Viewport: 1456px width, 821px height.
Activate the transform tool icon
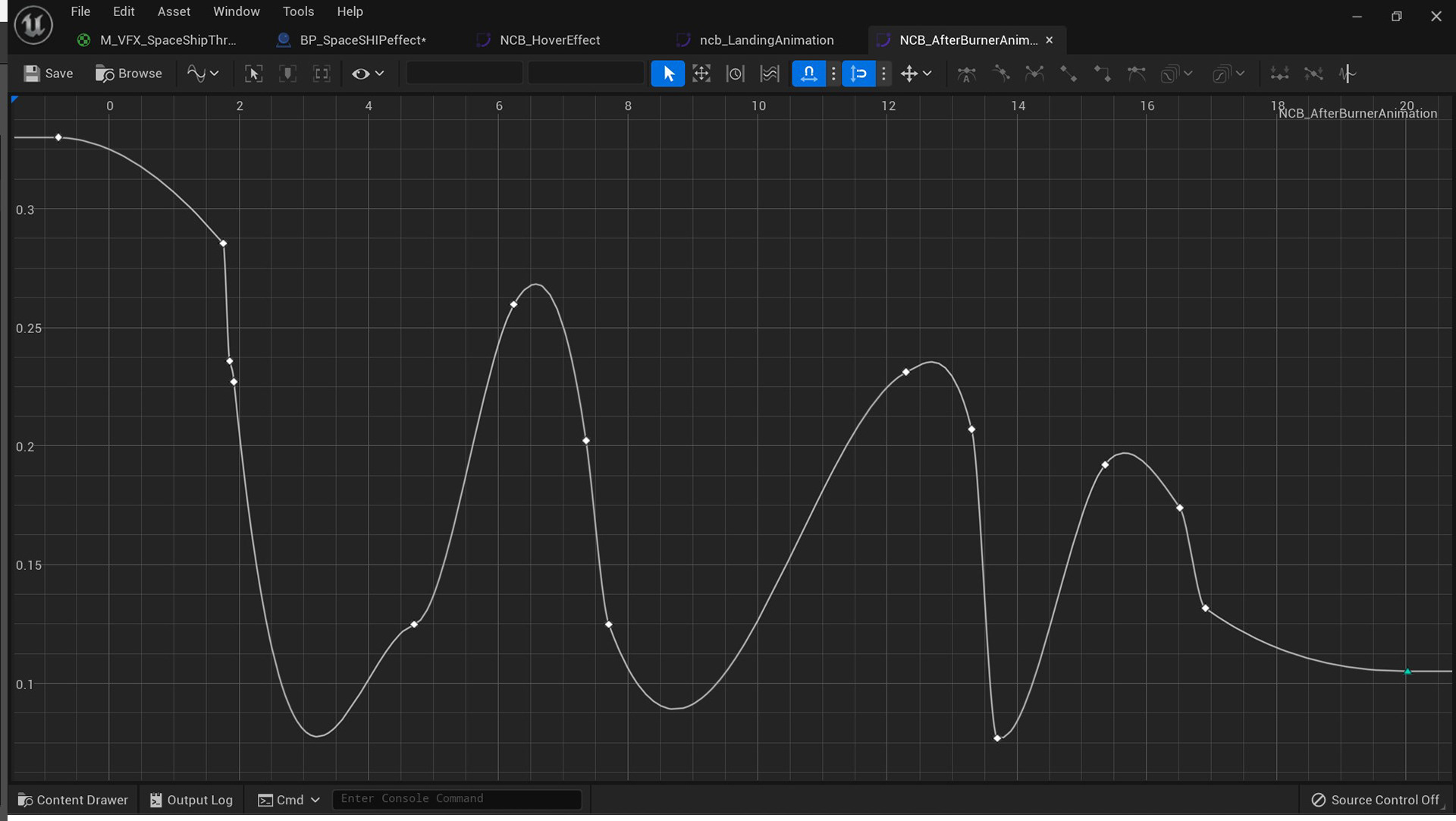coord(701,74)
